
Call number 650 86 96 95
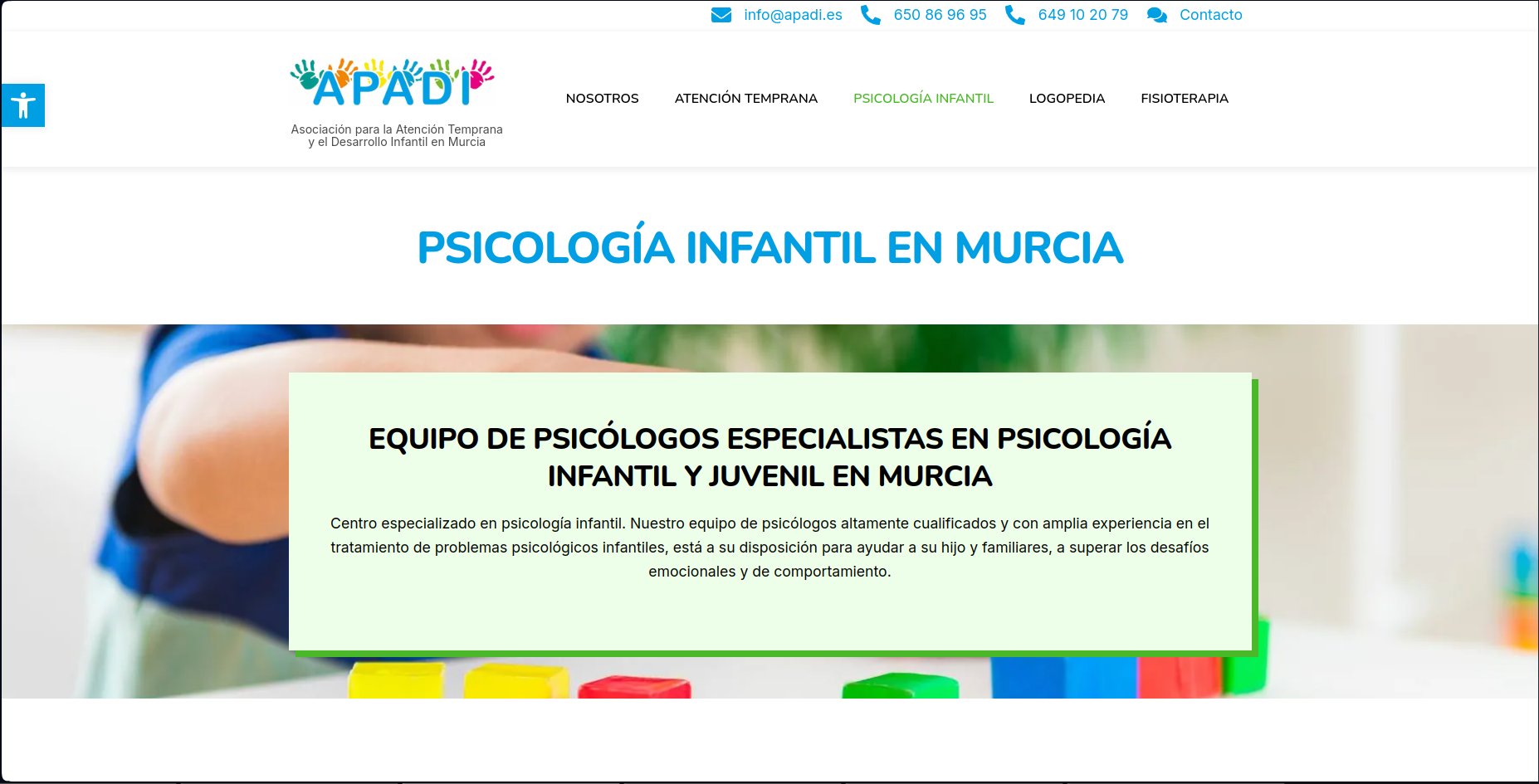(x=939, y=14)
